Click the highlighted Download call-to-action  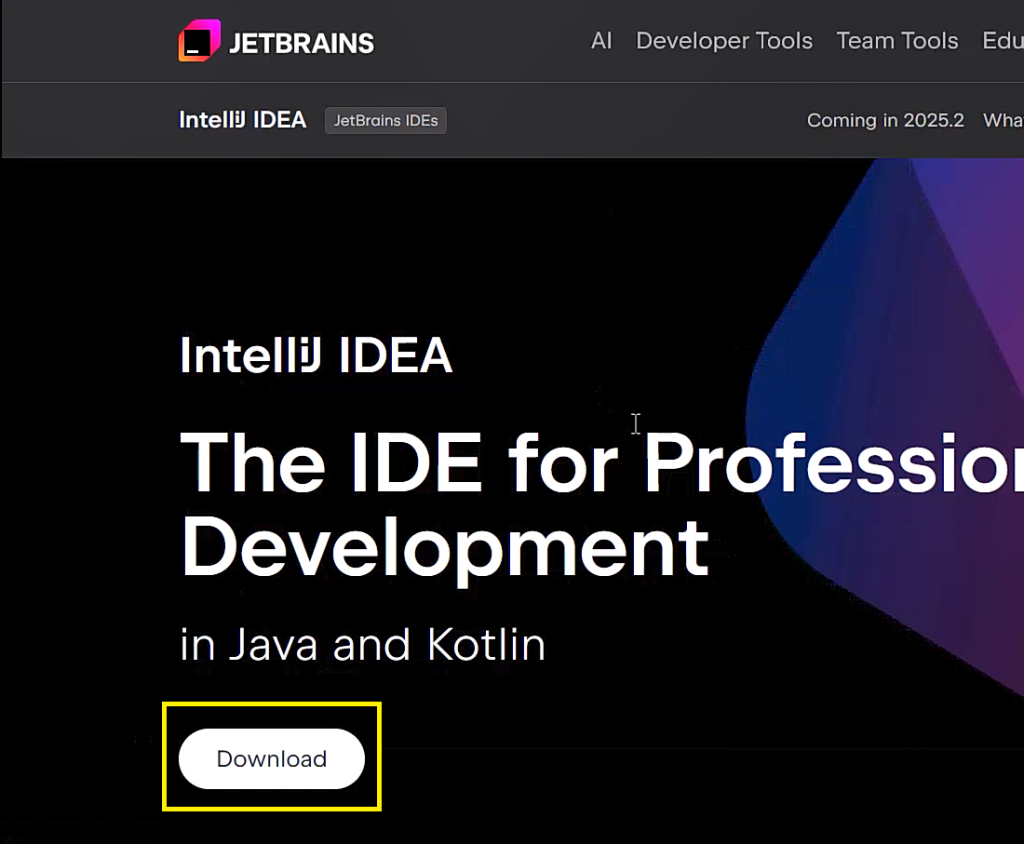271,759
